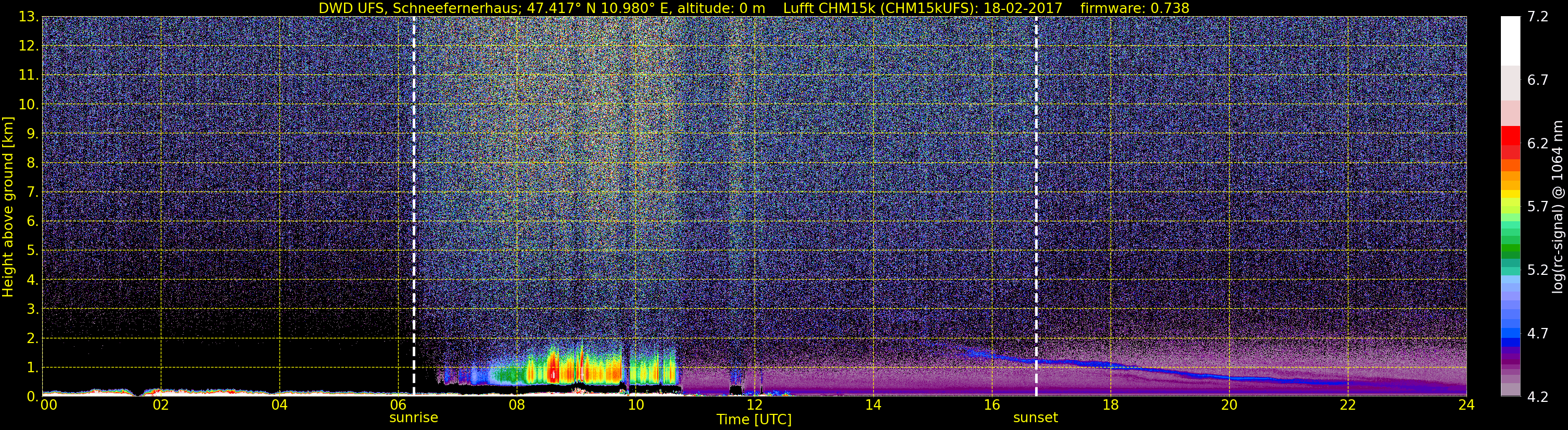Click time-axis tick label 14

click(x=873, y=406)
